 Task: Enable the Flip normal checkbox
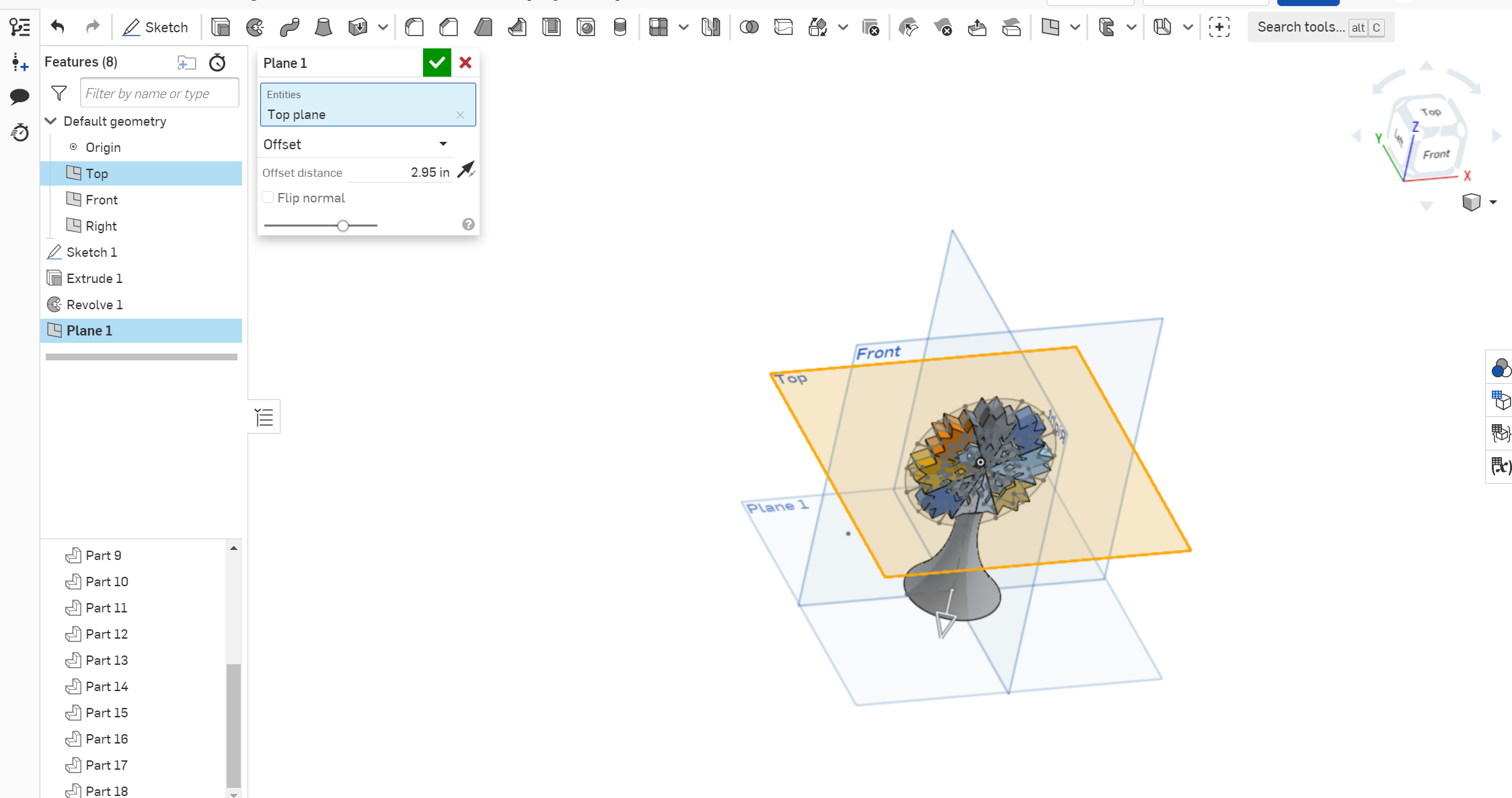pyautogui.click(x=268, y=197)
